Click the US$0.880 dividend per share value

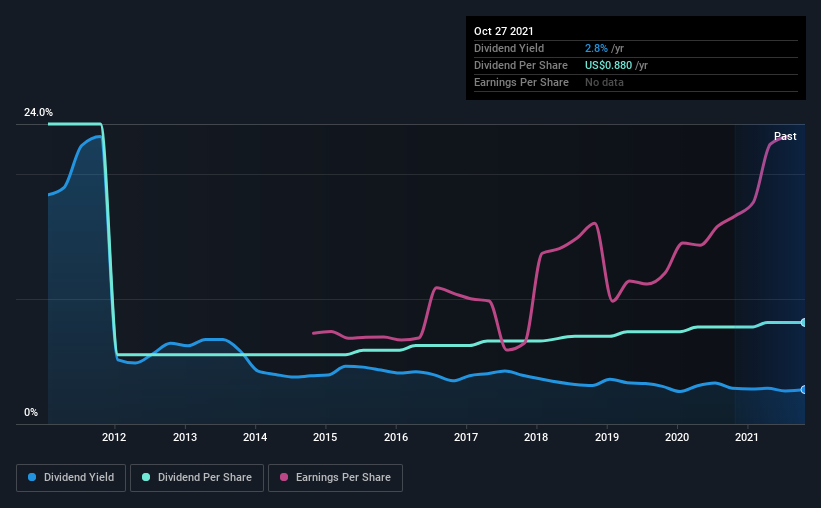click(x=604, y=65)
